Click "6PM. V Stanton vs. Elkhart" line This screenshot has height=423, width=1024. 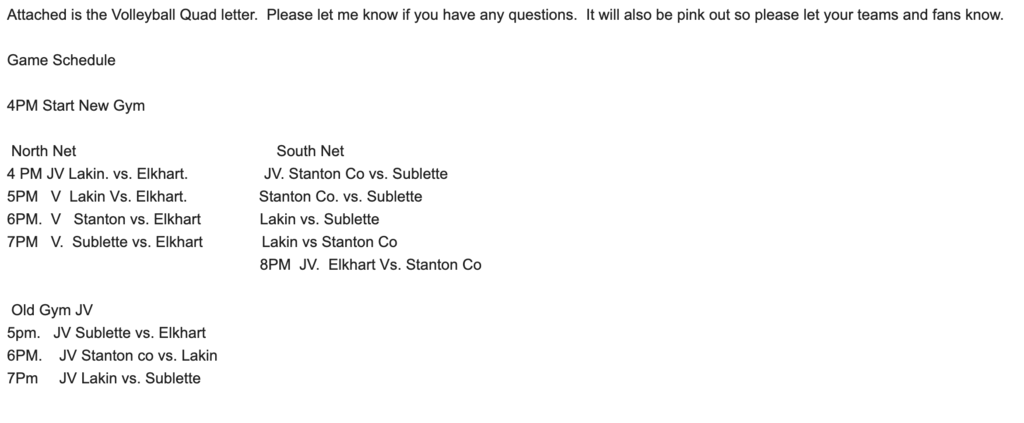coord(104,219)
